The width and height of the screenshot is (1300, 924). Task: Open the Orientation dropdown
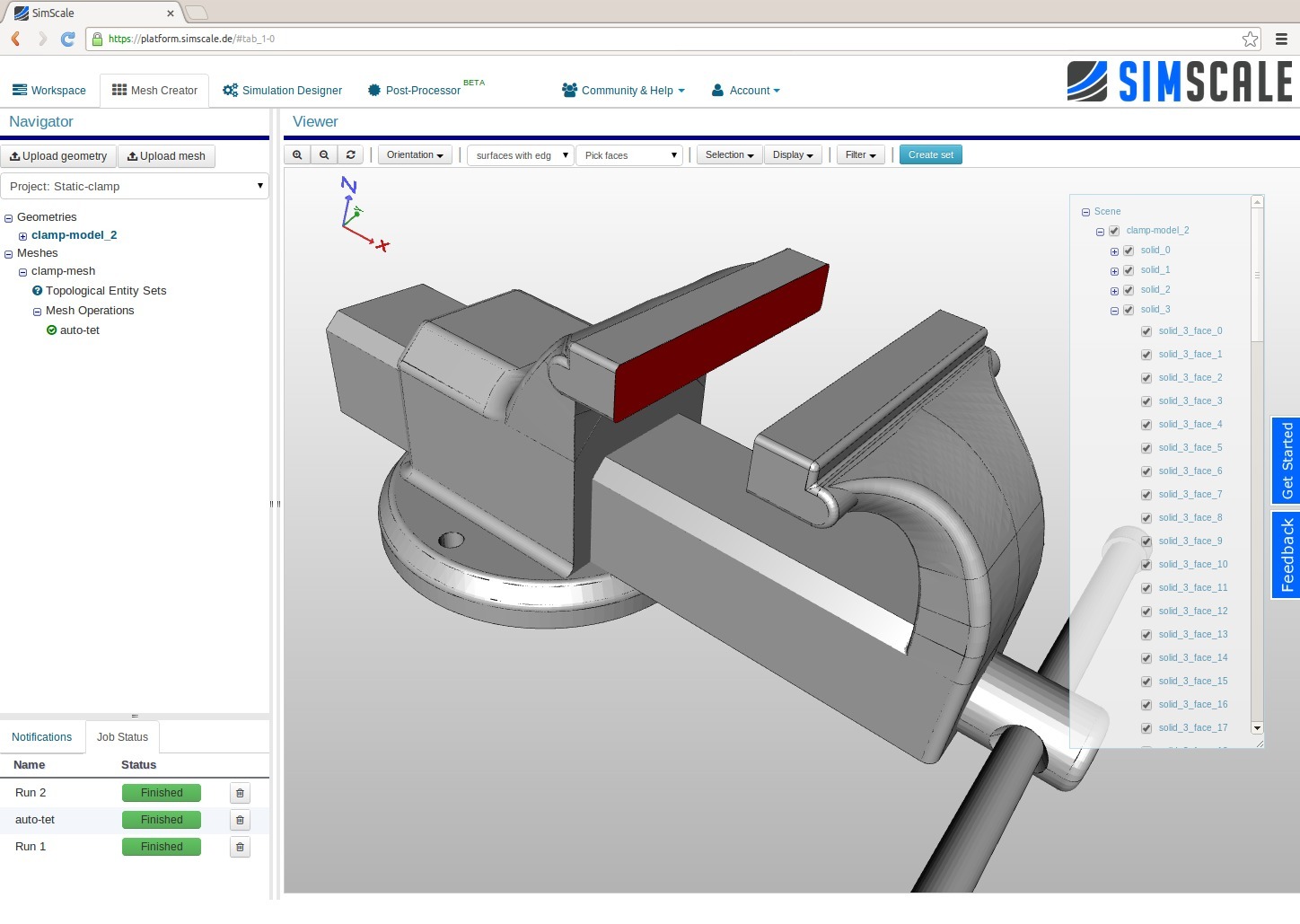coord(414,154)
